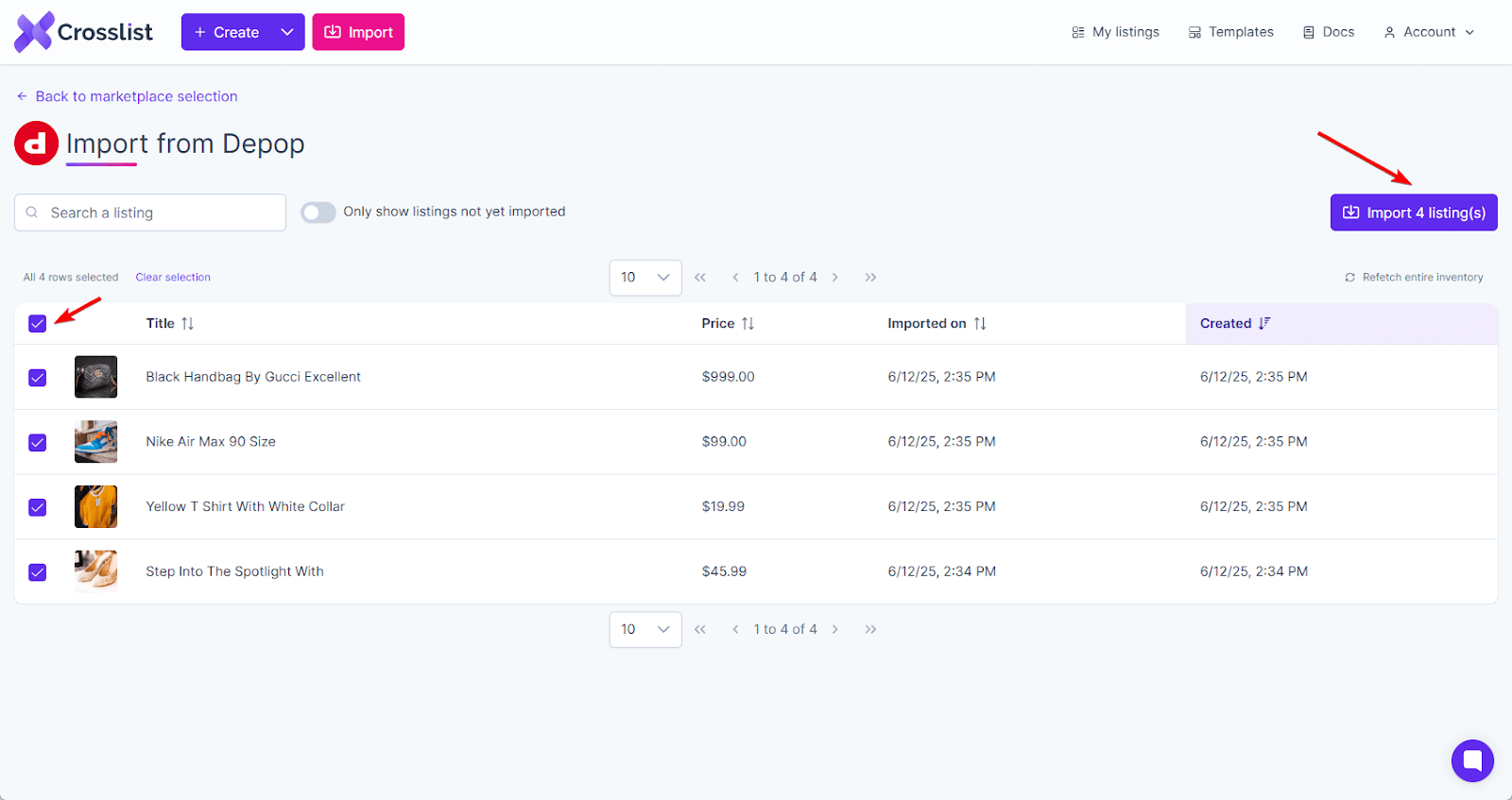Uncheck the Yellow T Shirt row

38,507
